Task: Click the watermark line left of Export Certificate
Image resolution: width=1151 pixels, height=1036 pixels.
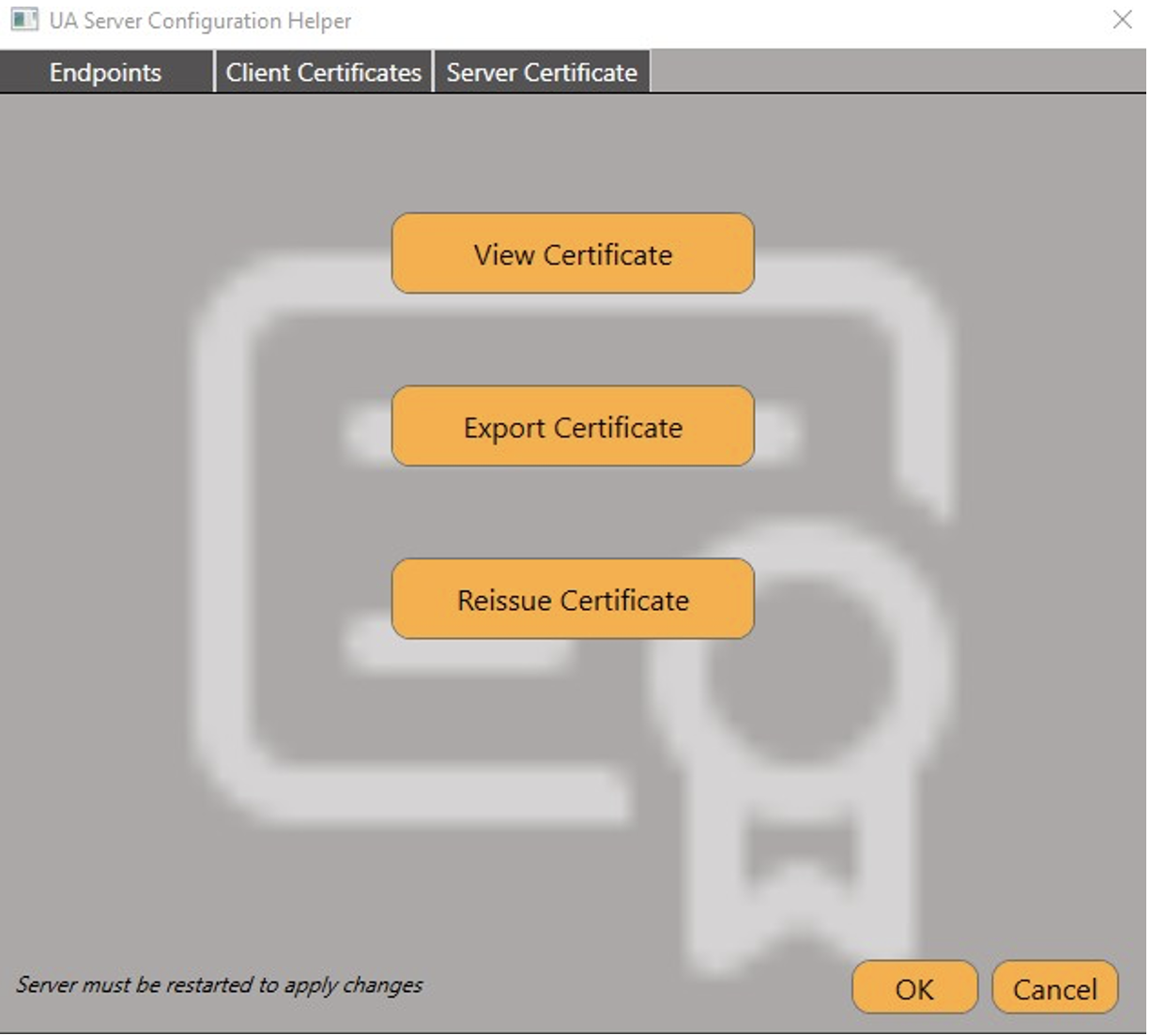Action: point(368,434)
